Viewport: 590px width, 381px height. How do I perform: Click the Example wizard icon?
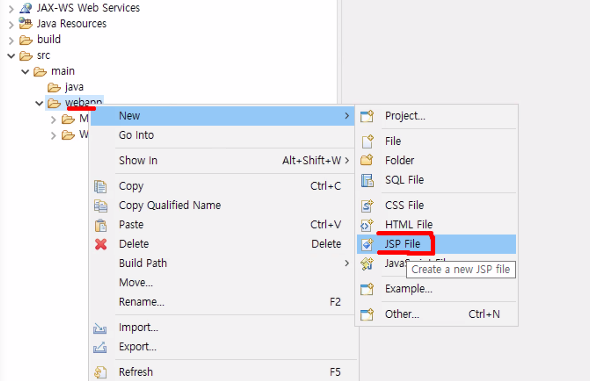(x=367, y=289)
